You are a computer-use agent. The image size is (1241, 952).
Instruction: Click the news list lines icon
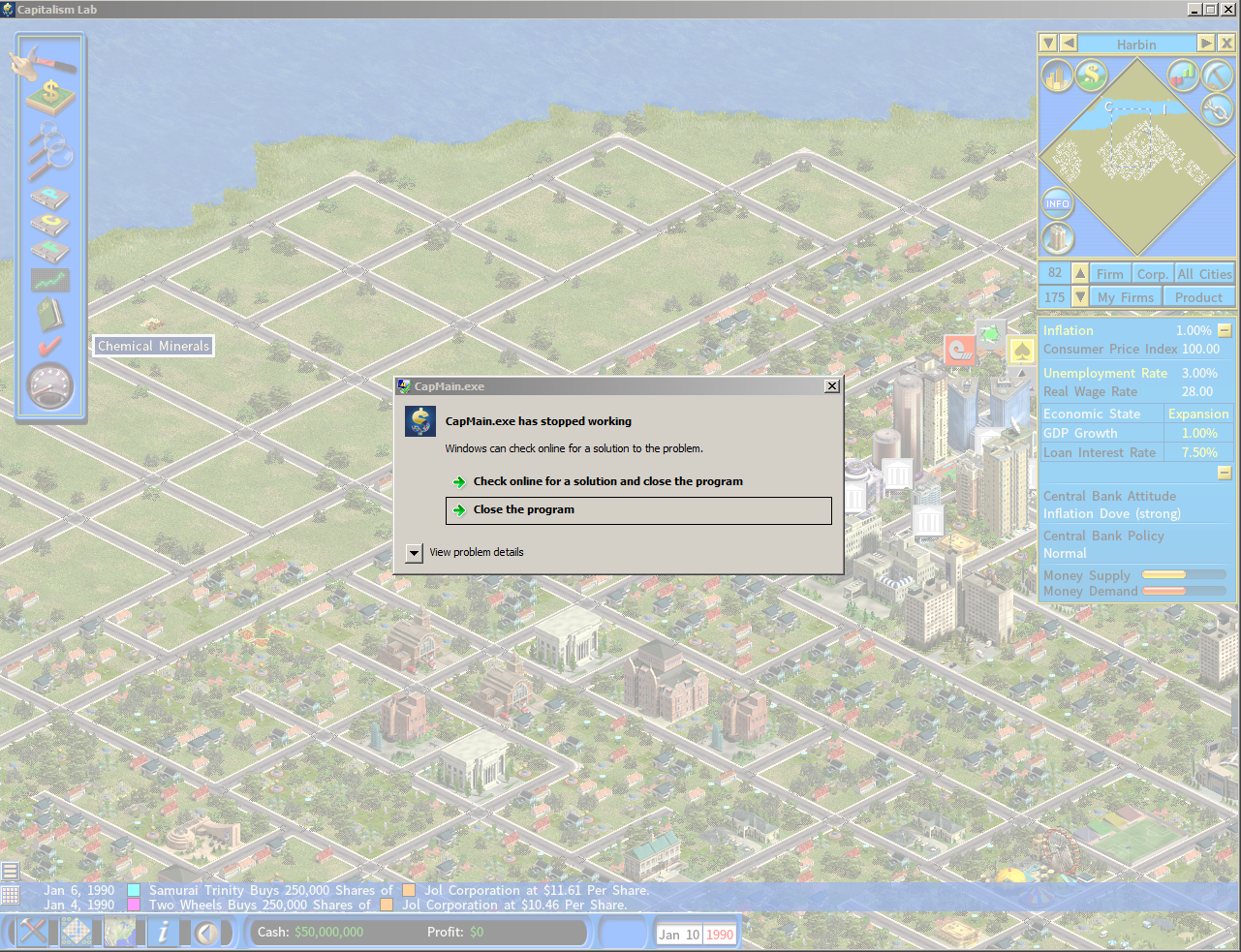coord(10,872)
